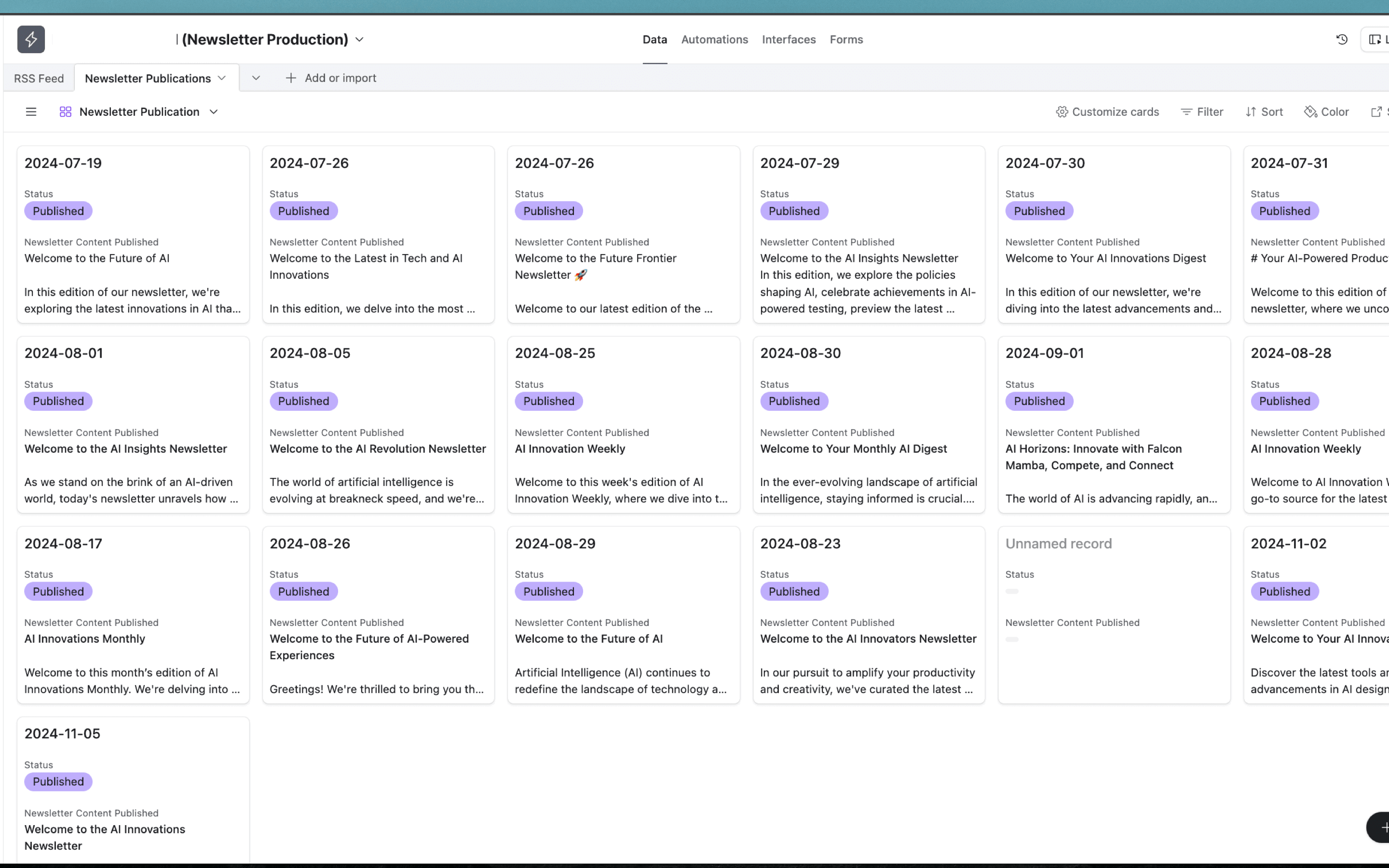Click the gallery view grid icon

click(66, 112)
